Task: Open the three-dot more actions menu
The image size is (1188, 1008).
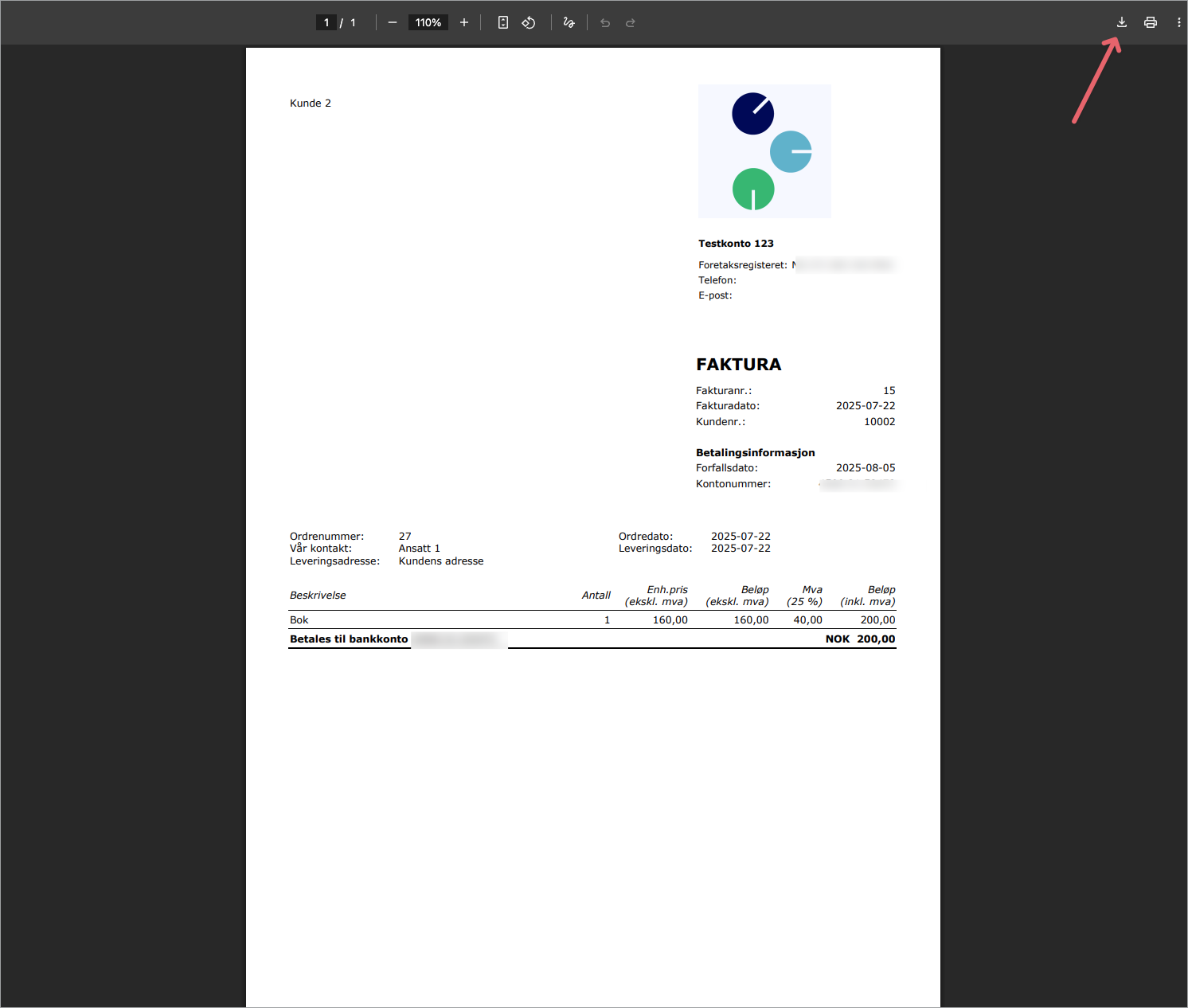Action: tap(1178, 22)
